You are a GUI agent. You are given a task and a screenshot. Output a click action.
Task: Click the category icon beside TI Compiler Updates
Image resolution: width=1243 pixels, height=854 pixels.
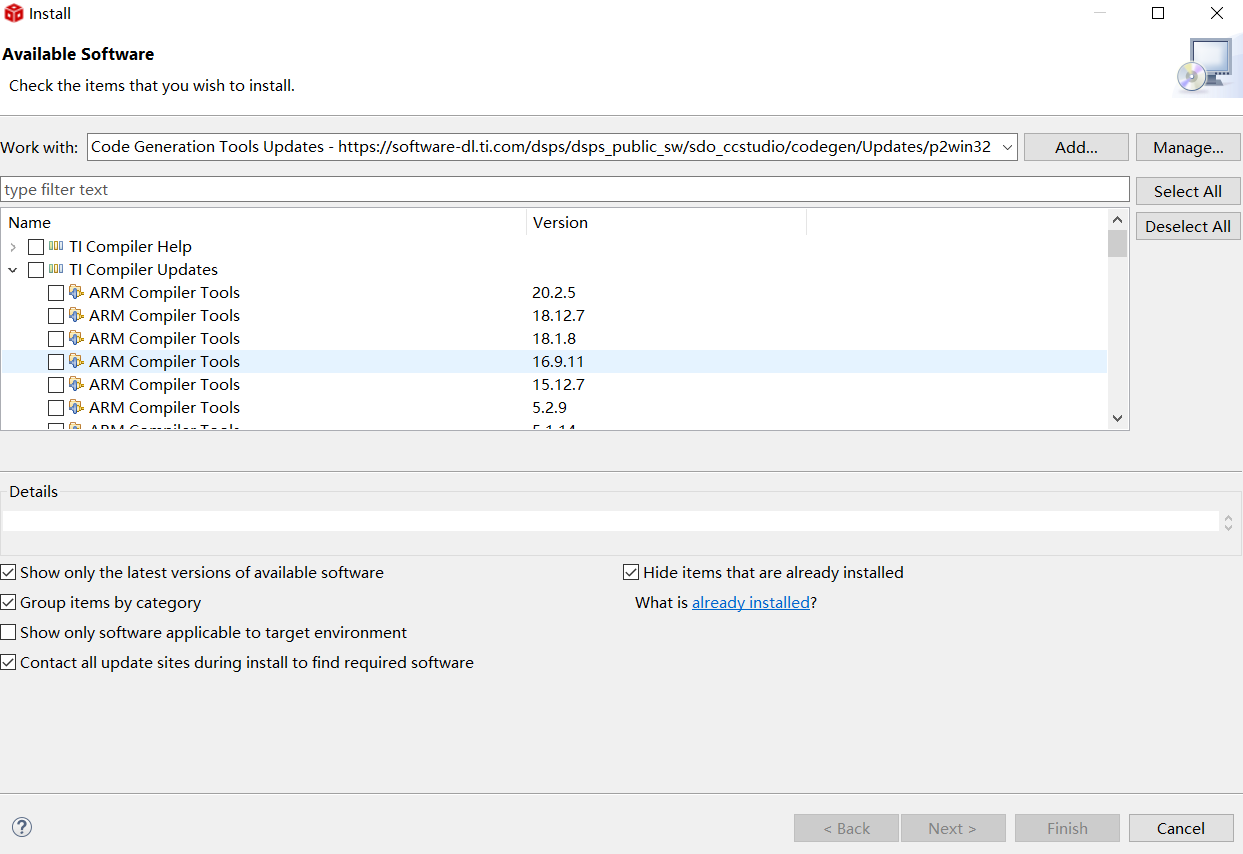[57, 269]
